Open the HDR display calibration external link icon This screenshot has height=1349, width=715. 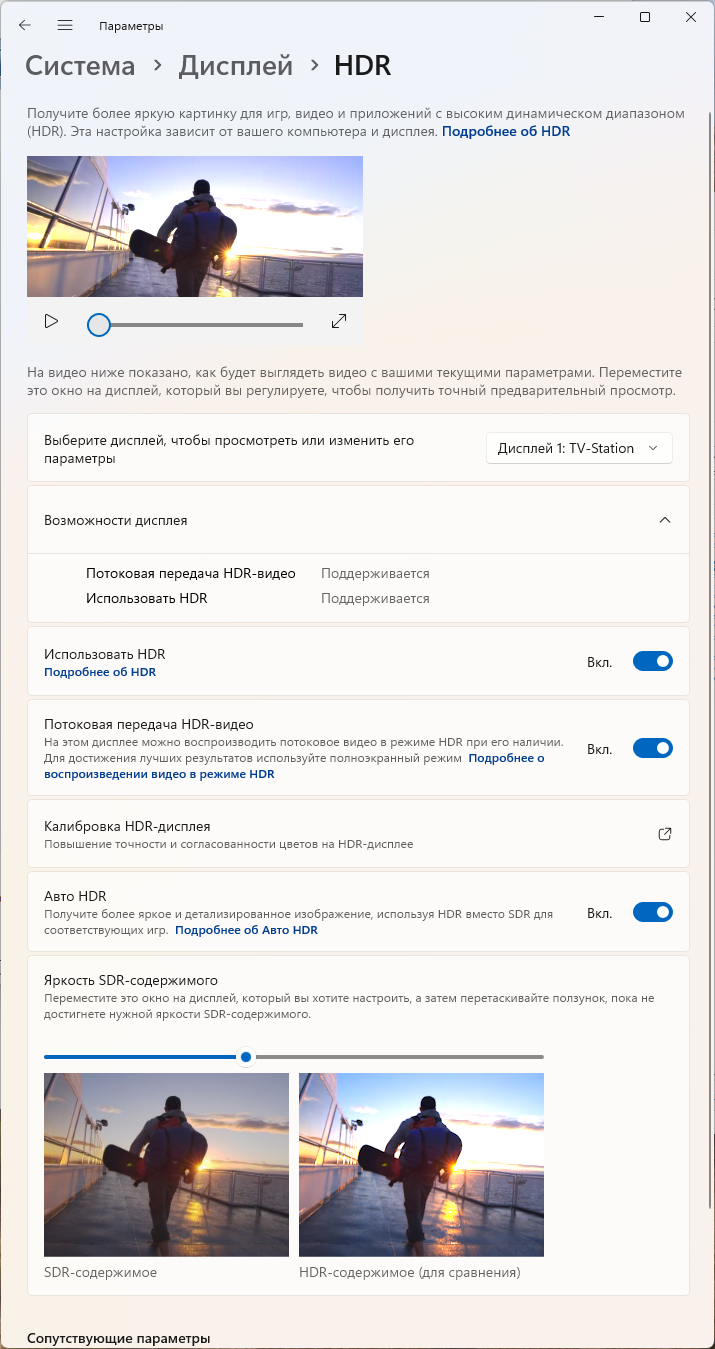665,834
